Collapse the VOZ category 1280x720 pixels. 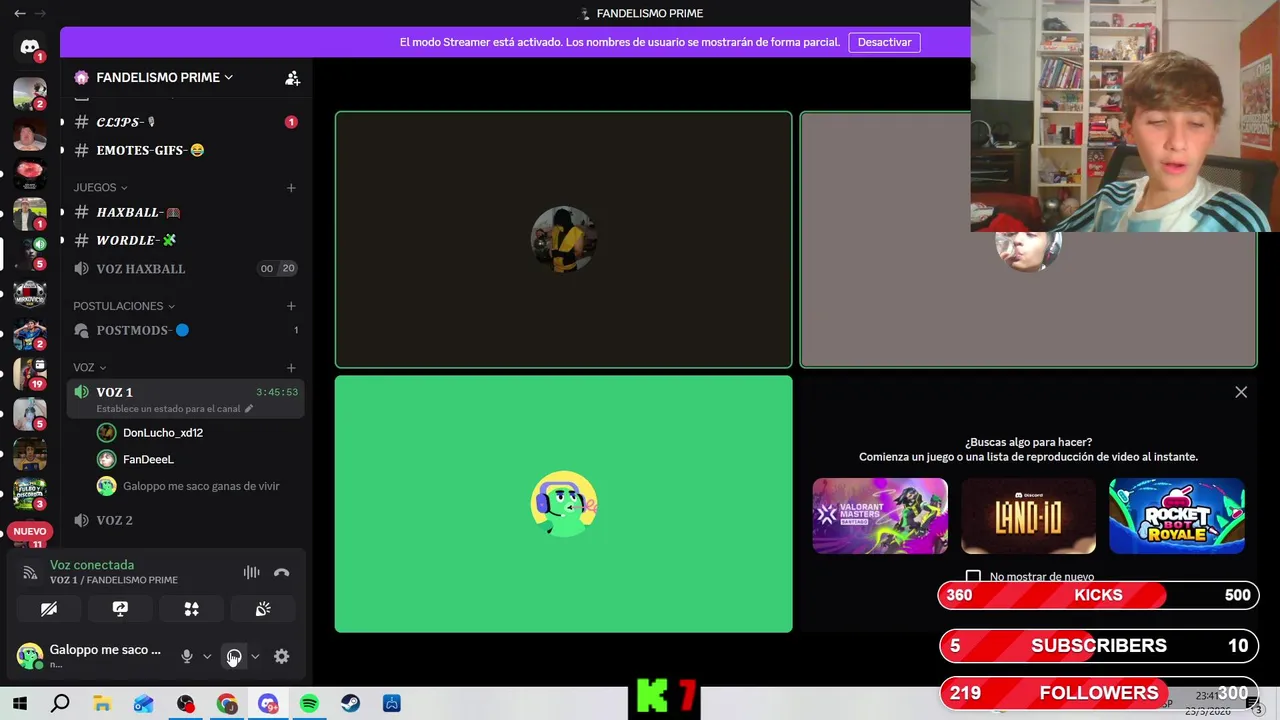tap(89, 368)
